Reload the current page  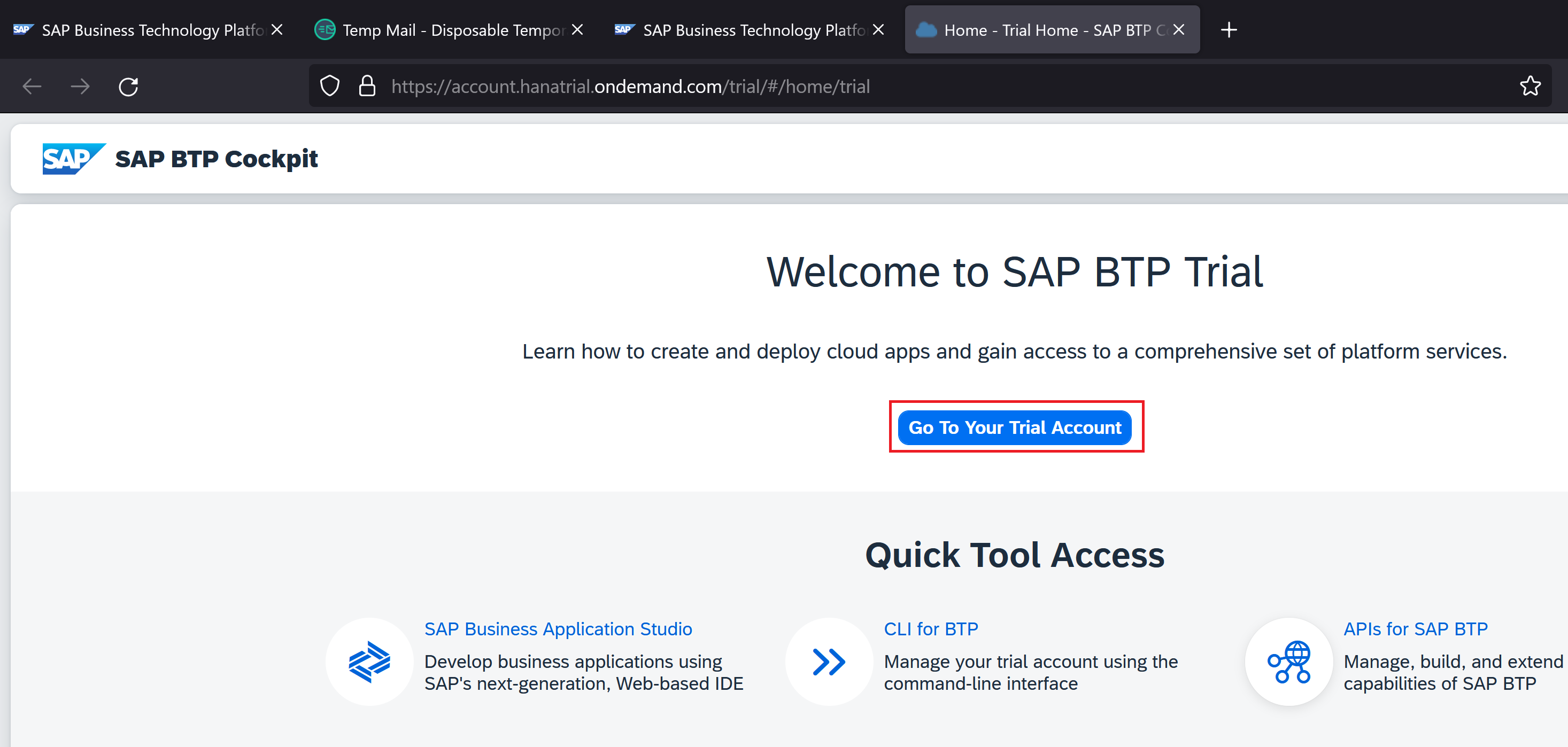[128, 87]
